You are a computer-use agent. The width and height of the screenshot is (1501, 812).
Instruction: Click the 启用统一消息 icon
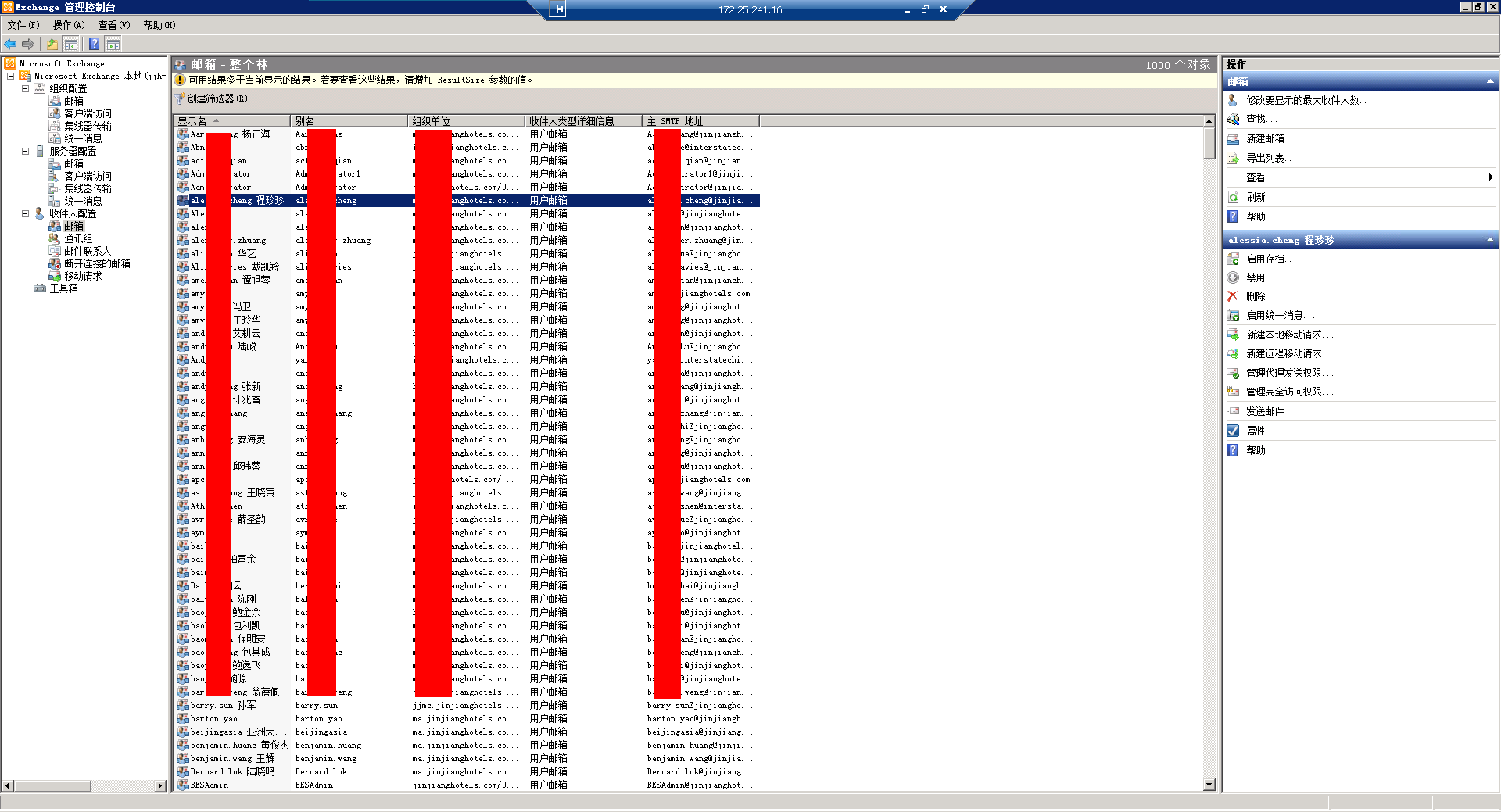(1233, 316)
